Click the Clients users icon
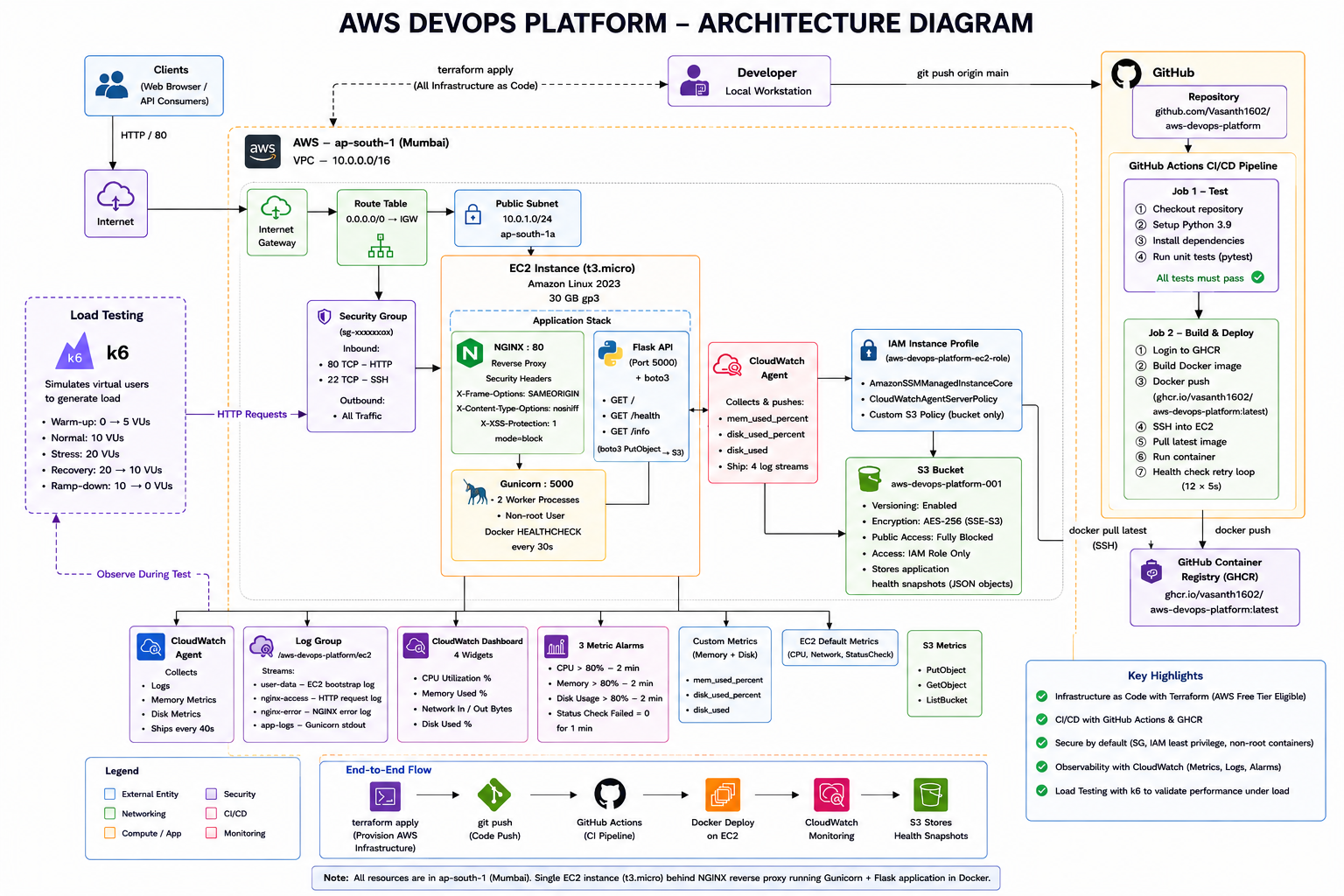The height and width of the screenshot is (896, 1344). coord(112,85)
